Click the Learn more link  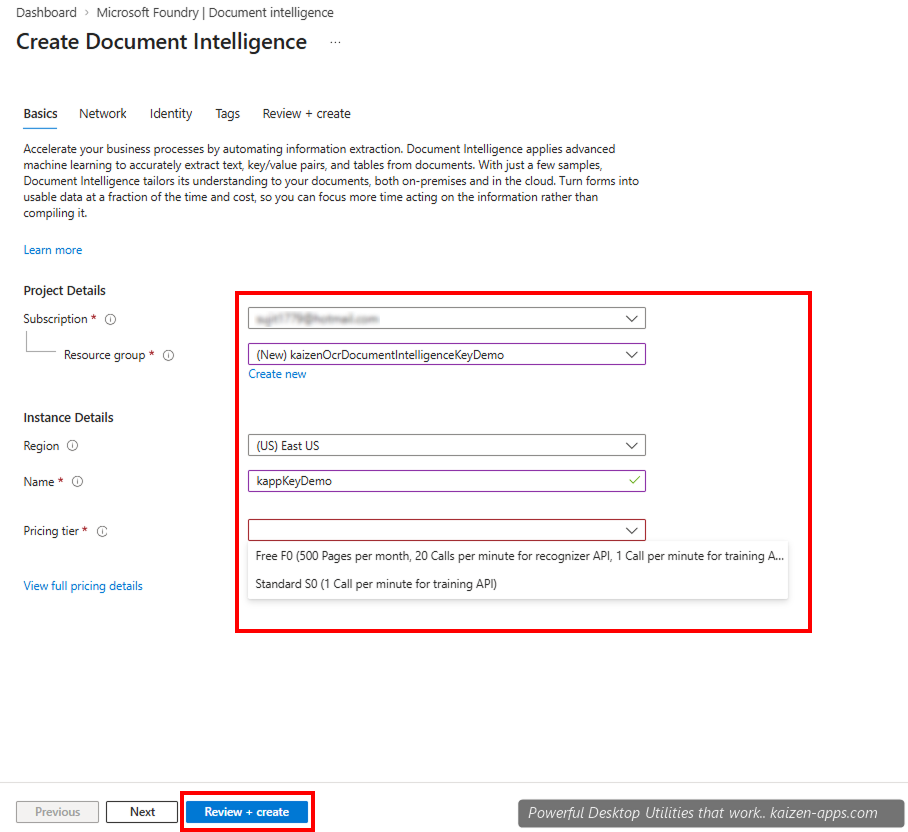tap(52, 249)
